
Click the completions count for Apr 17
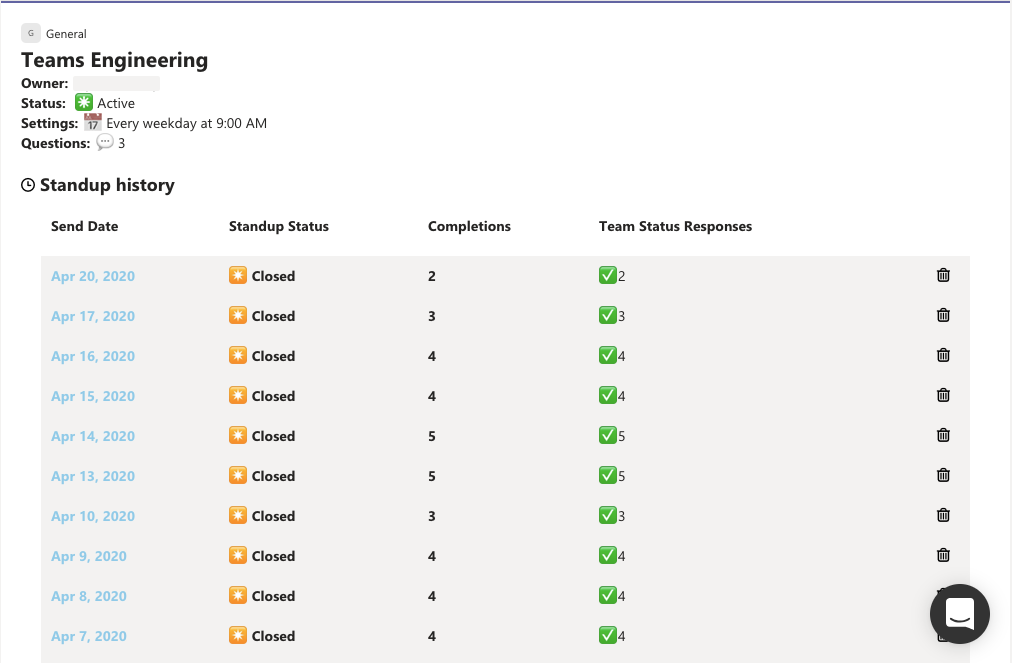[x=432, y=316]
